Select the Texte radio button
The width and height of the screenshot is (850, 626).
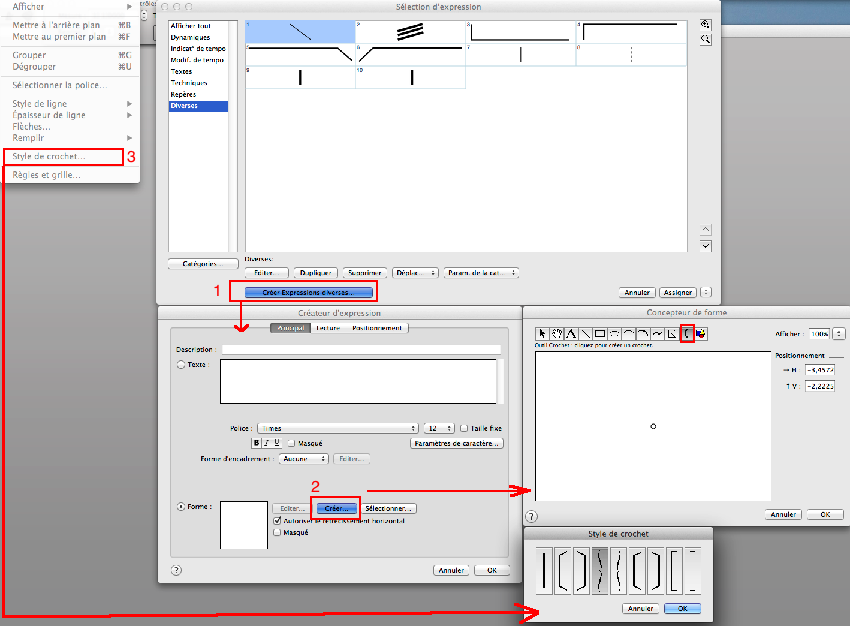point(181,365)
